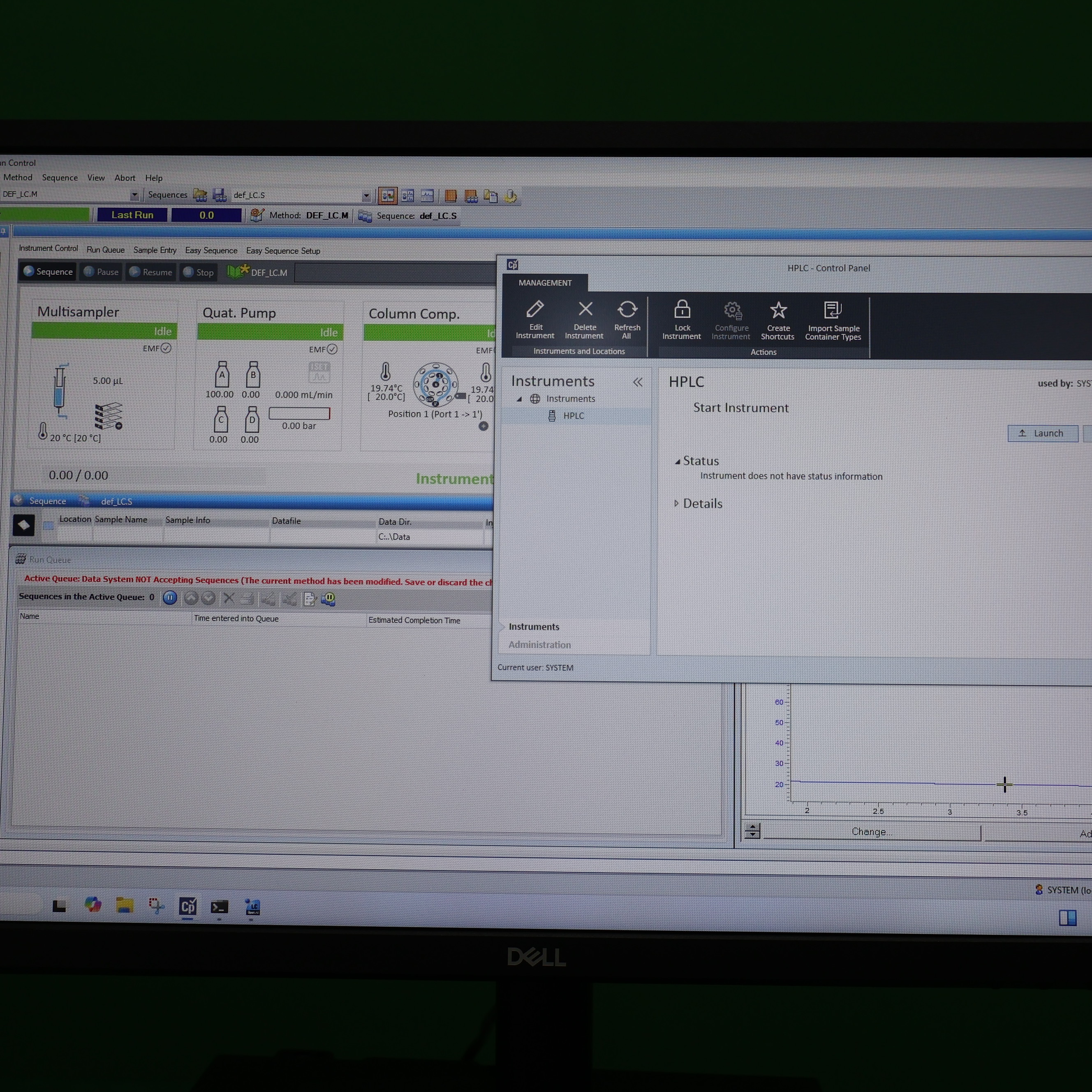The image size is (1092, 1092).
Task: Click the pump pressure bar indicator
Action: pos(299,413)
